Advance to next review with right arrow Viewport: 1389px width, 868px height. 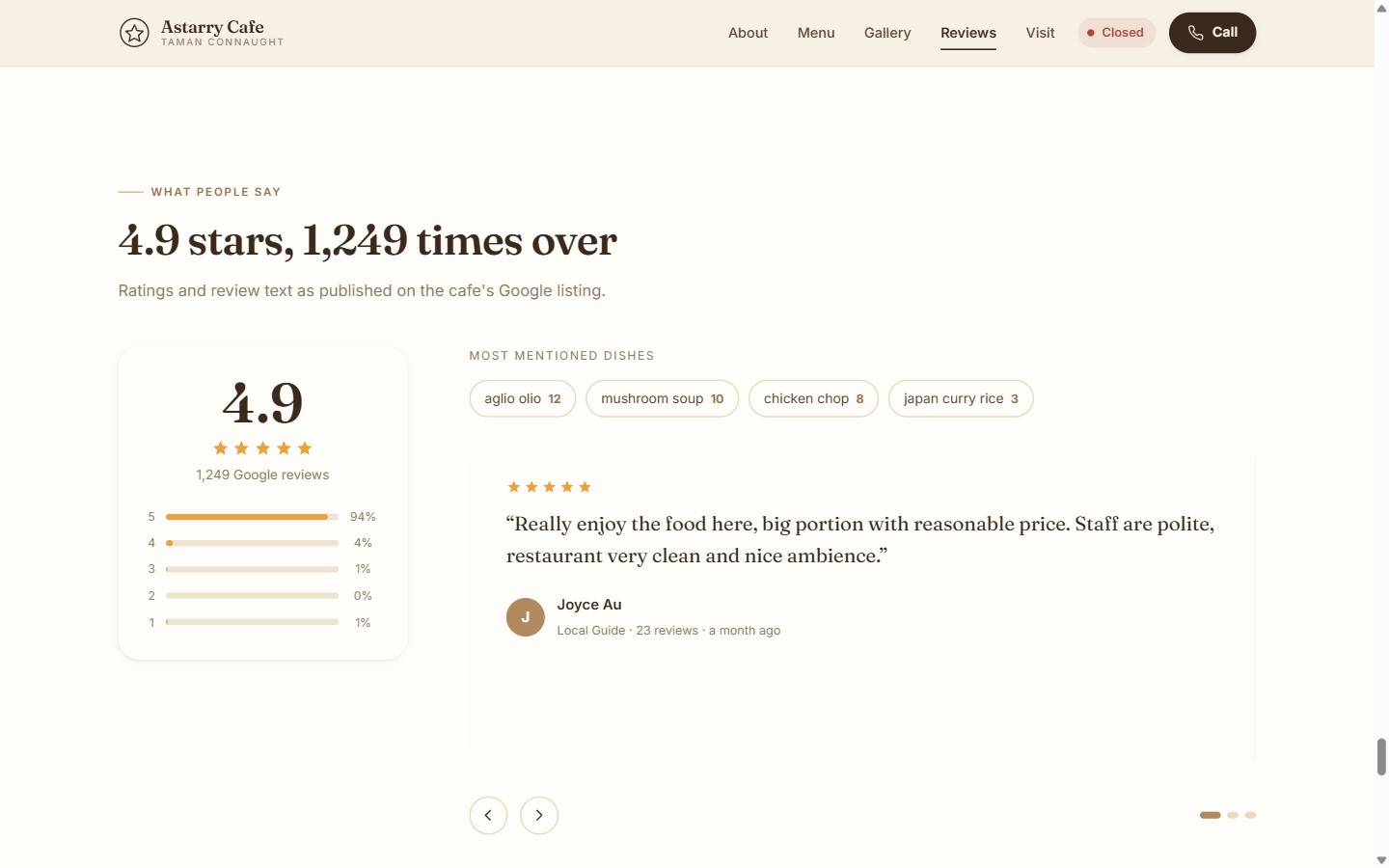(539, 815)
